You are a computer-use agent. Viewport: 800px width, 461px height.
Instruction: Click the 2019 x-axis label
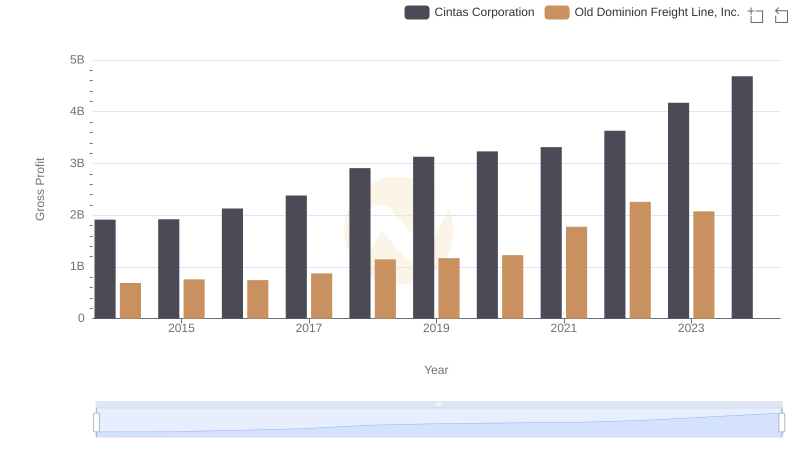click(436, 328)
